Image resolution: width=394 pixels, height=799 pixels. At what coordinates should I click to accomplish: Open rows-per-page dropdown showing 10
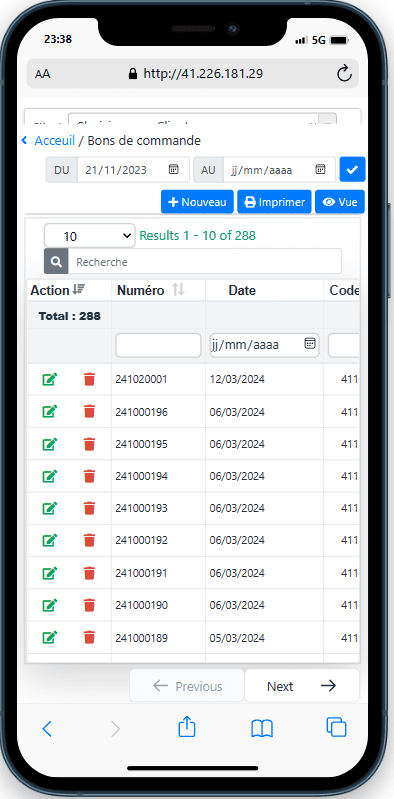90,236
